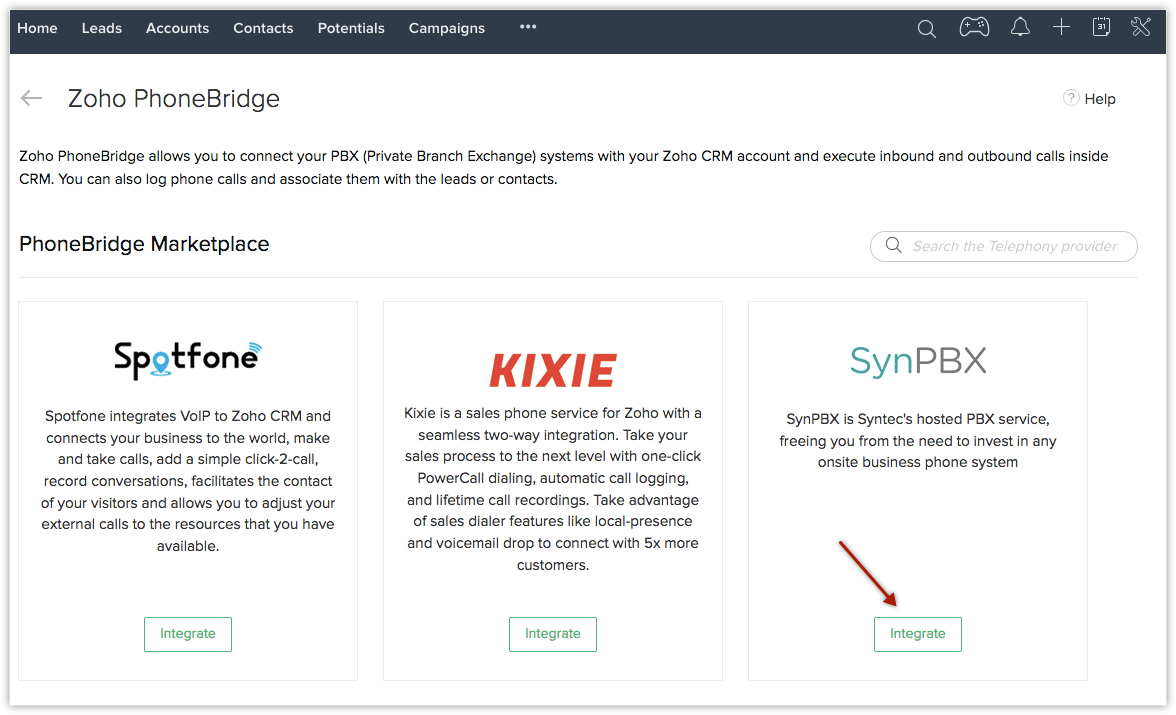
Task: Open the Campaigns module
Action: (447, 29)
